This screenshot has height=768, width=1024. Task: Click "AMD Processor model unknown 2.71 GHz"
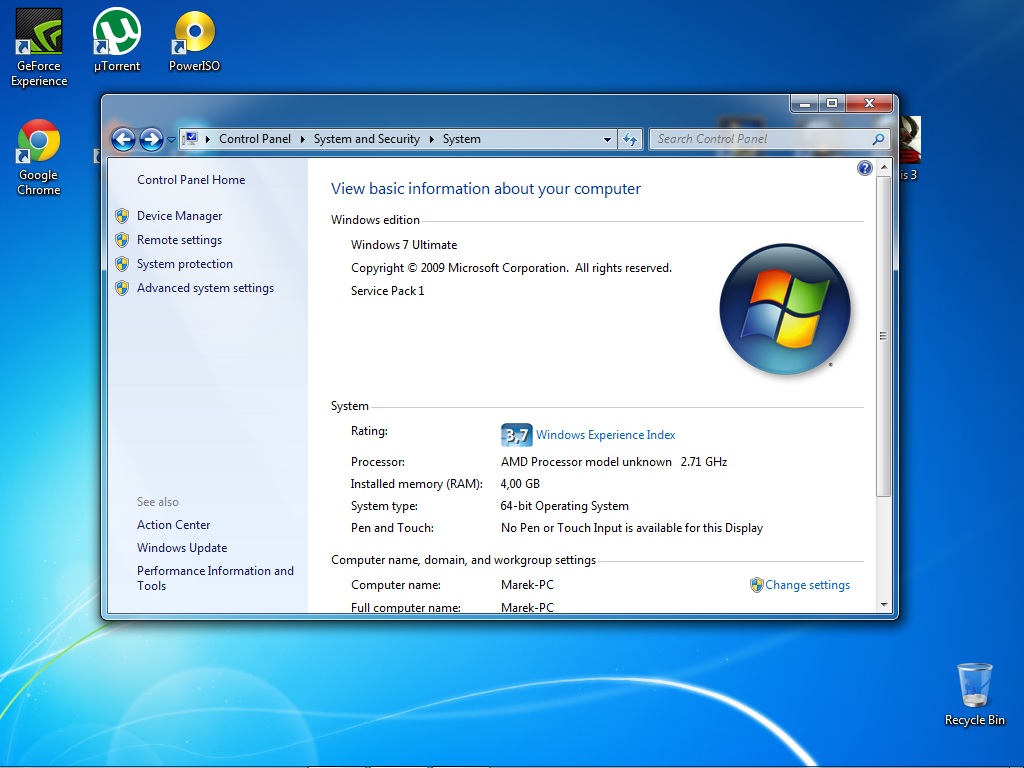pos(614,462)
